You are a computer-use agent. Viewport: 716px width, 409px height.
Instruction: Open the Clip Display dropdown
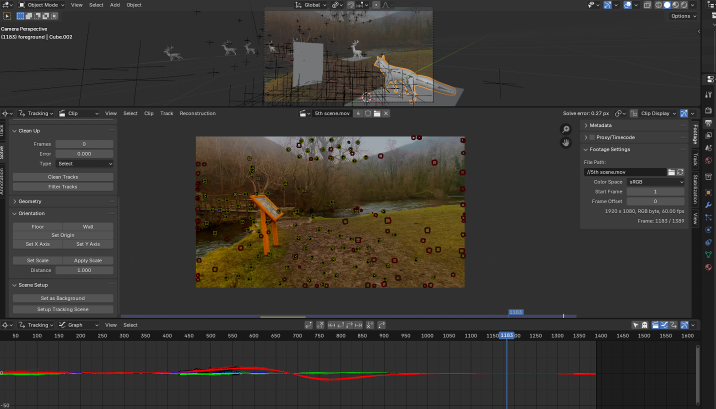click(x=659, y=114)
